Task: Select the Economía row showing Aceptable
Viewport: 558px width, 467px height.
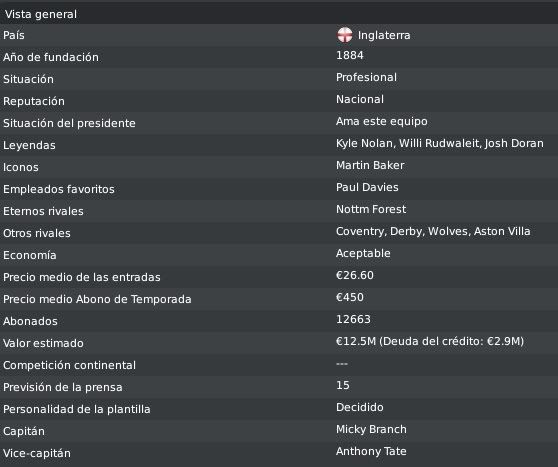Action: point(279,255)
